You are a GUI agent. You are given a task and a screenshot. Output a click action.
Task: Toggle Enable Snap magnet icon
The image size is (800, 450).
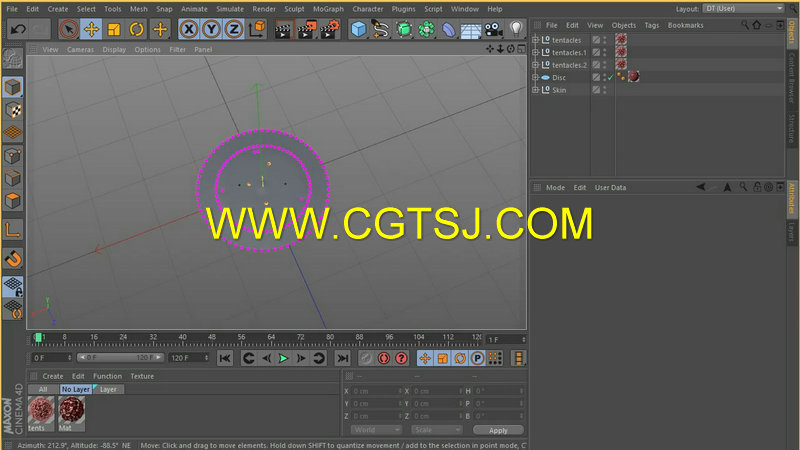[13, 259]
